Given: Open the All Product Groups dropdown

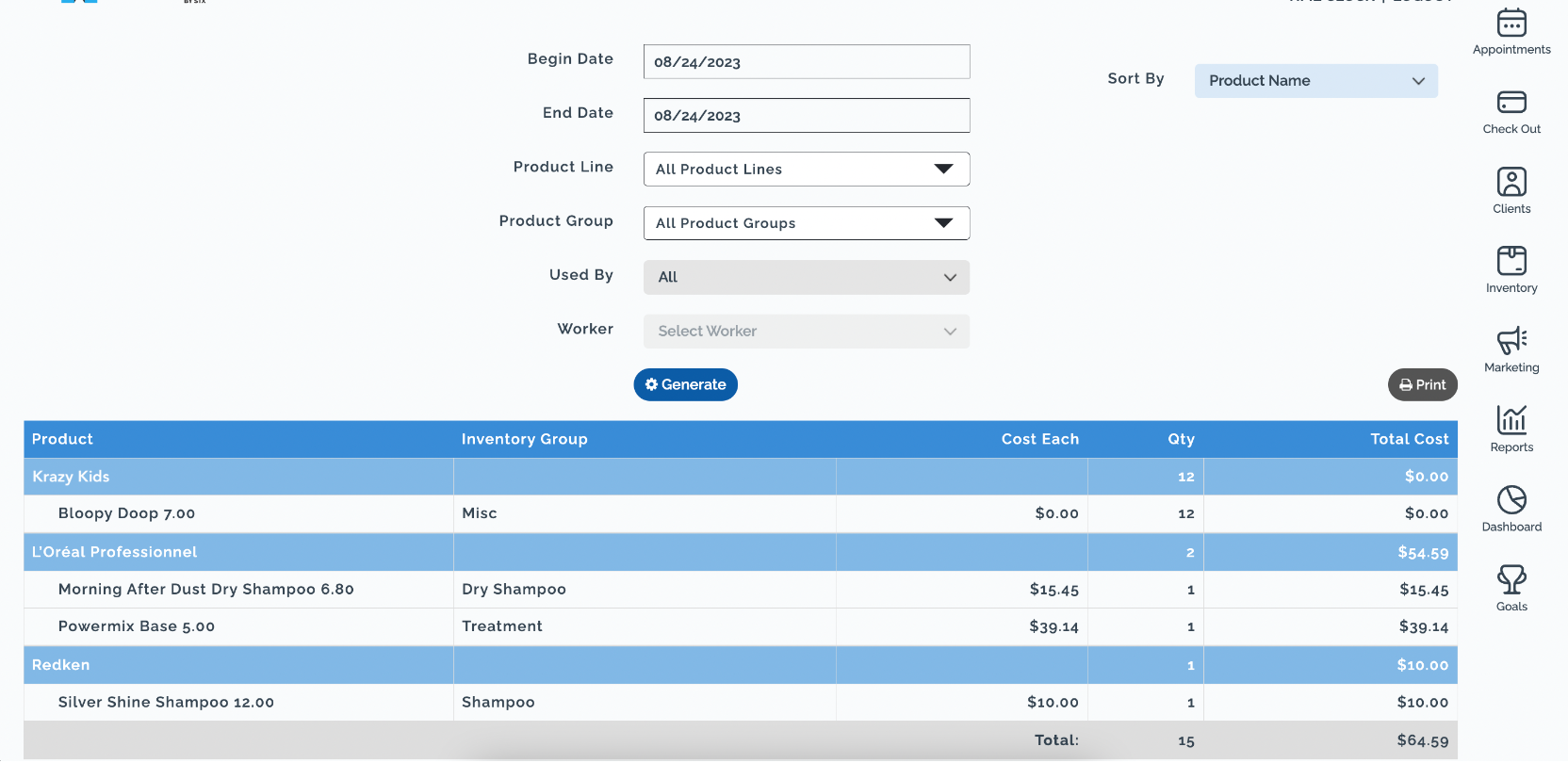Looking at the screenshot, I should [x=807, y=223].
